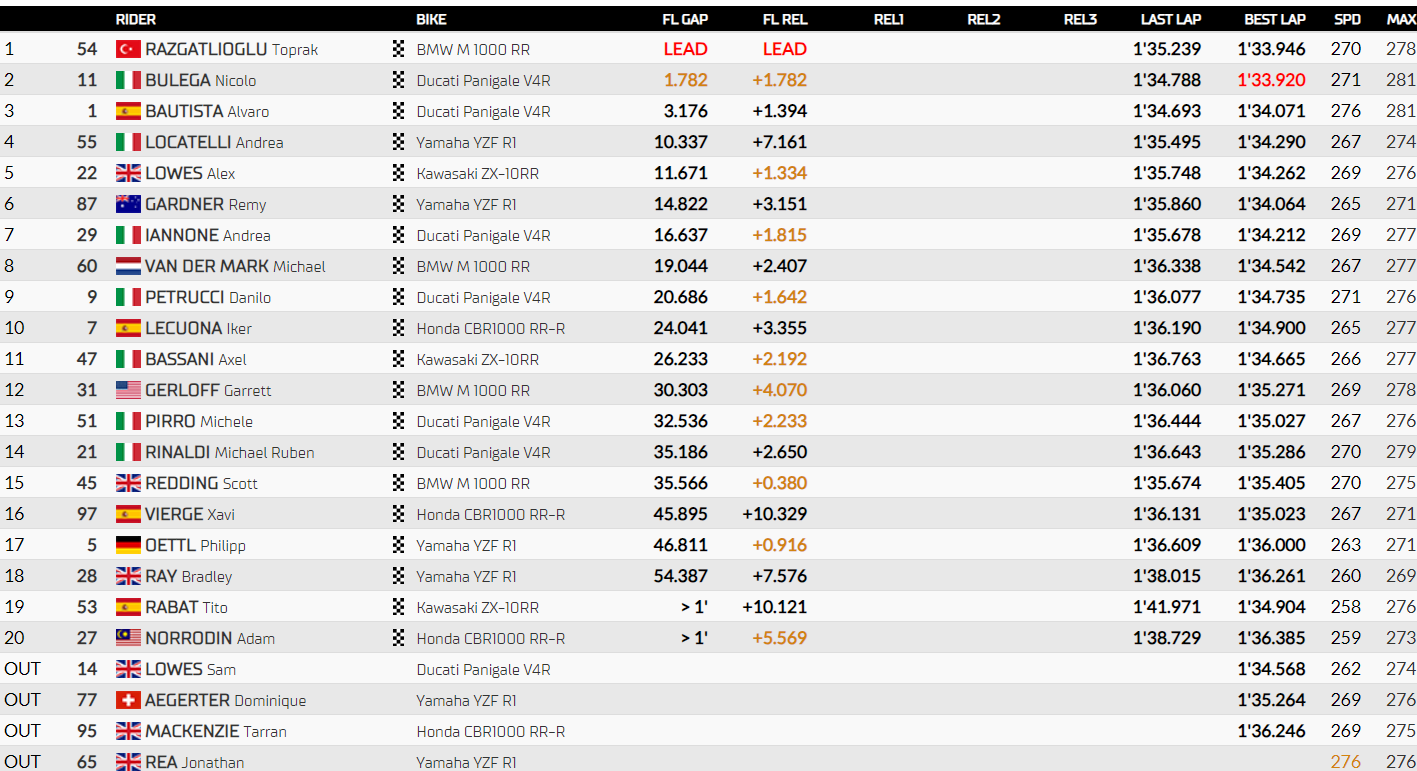Screen dimensions: 1417x771
Task: Click the checkered flag in Bautista's row
Action: click(x=399, y=111)
